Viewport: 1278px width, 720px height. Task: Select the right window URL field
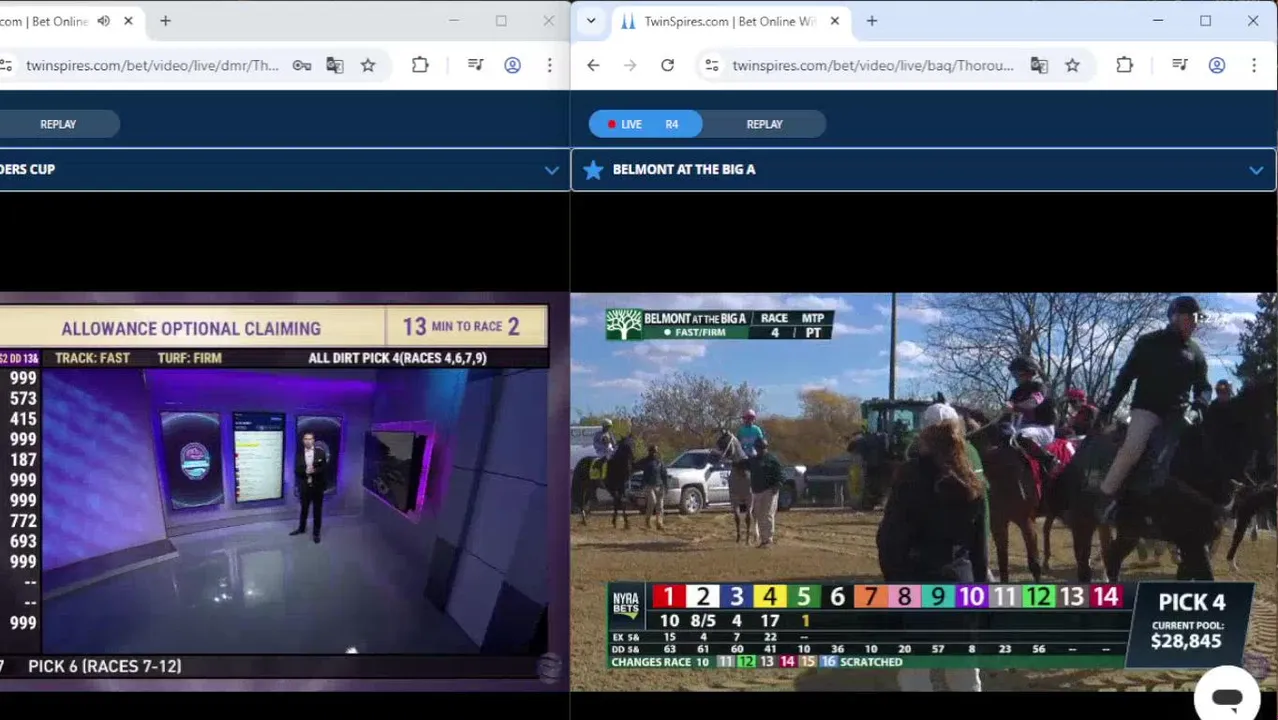click(872, 66)
